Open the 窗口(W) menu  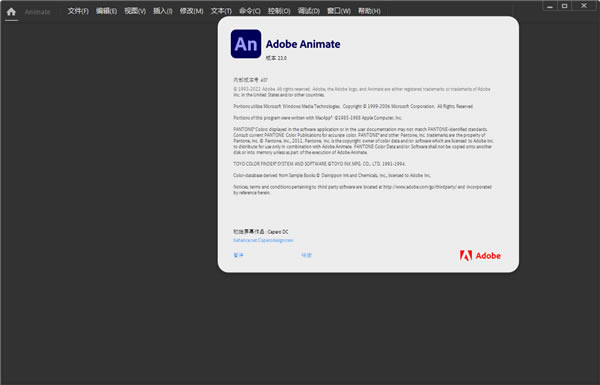[339, 11]
